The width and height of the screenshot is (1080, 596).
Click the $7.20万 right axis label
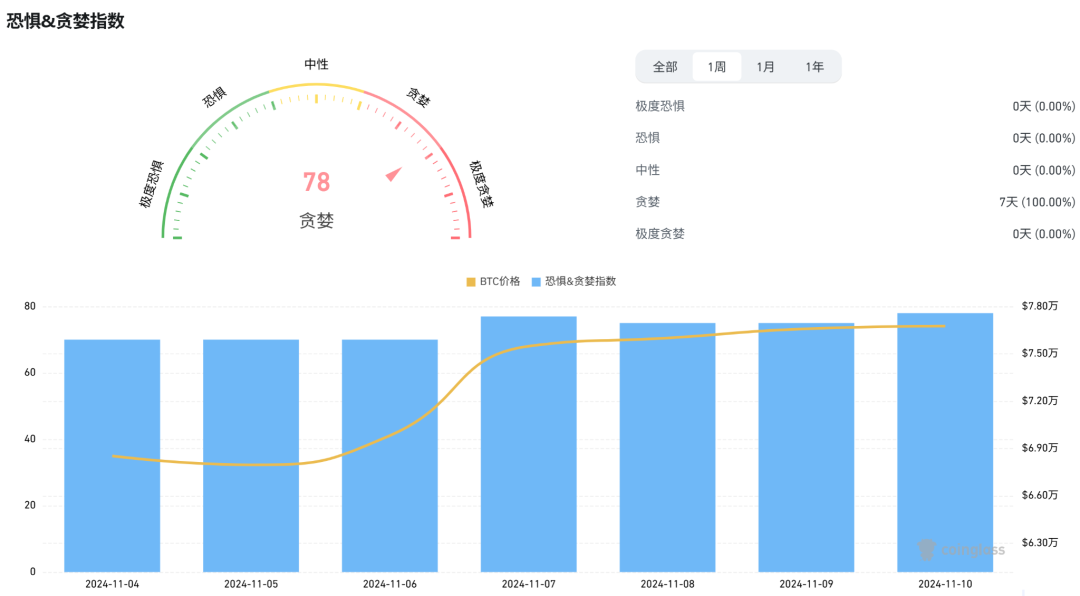1039,401
